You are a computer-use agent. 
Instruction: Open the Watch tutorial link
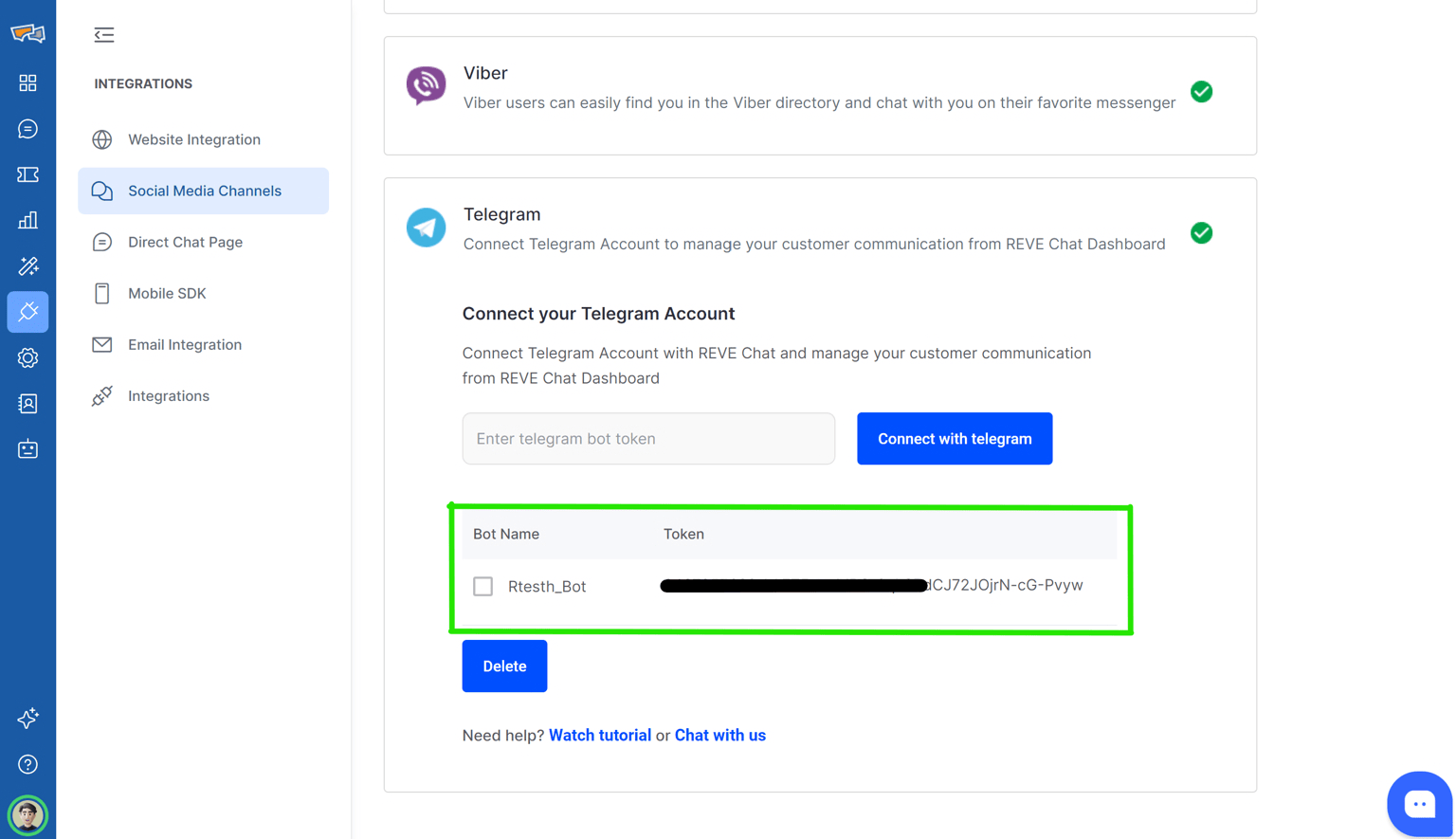click(x=599, y=736)
